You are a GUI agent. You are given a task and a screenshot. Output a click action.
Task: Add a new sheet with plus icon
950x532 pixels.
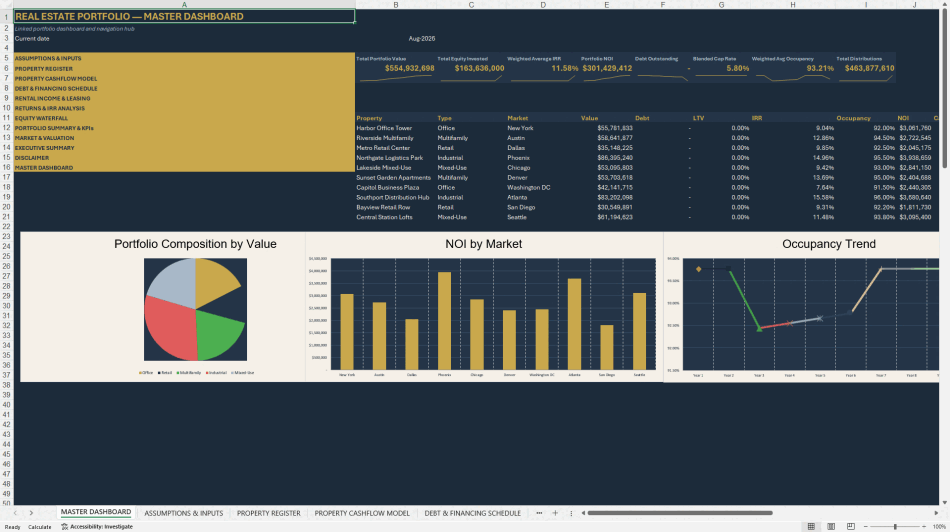point(555,513)
